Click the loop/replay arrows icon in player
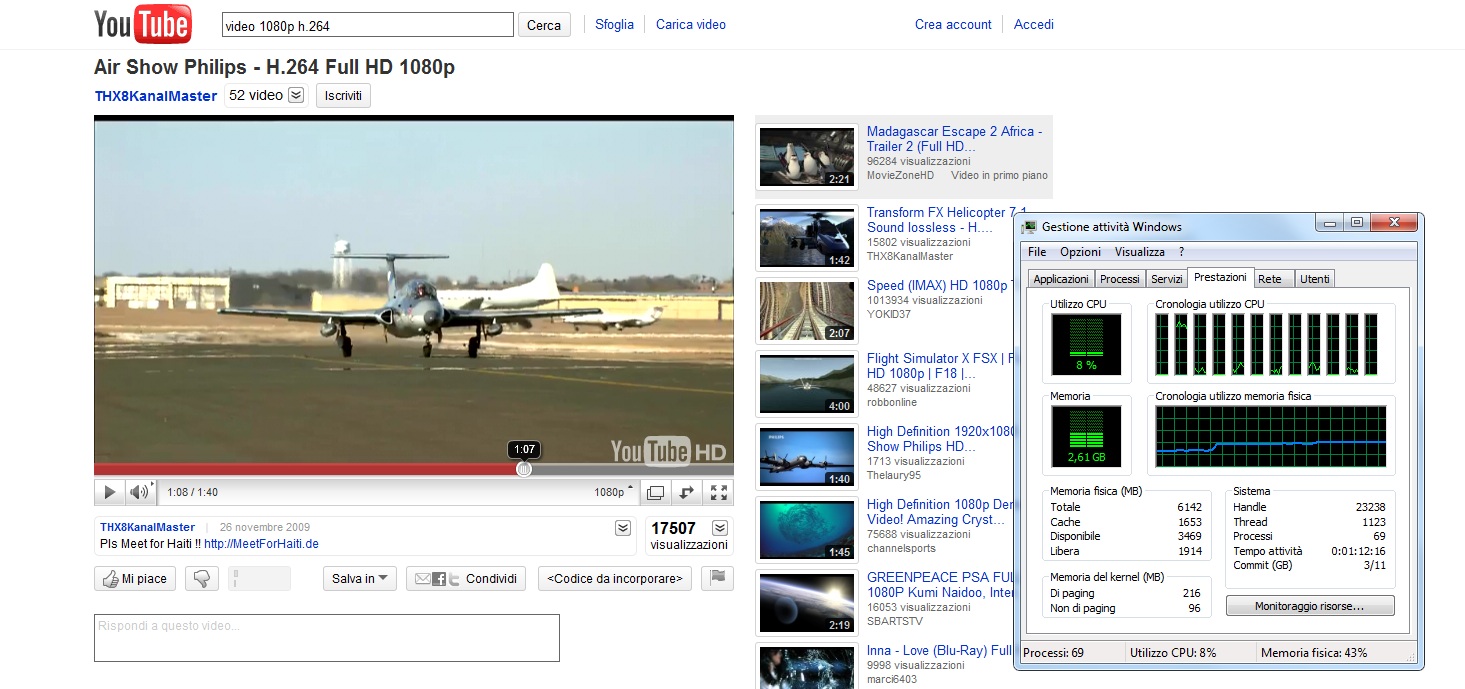Screen dimensions: 1465x689 pyautogui.click(x=687, y=492)
